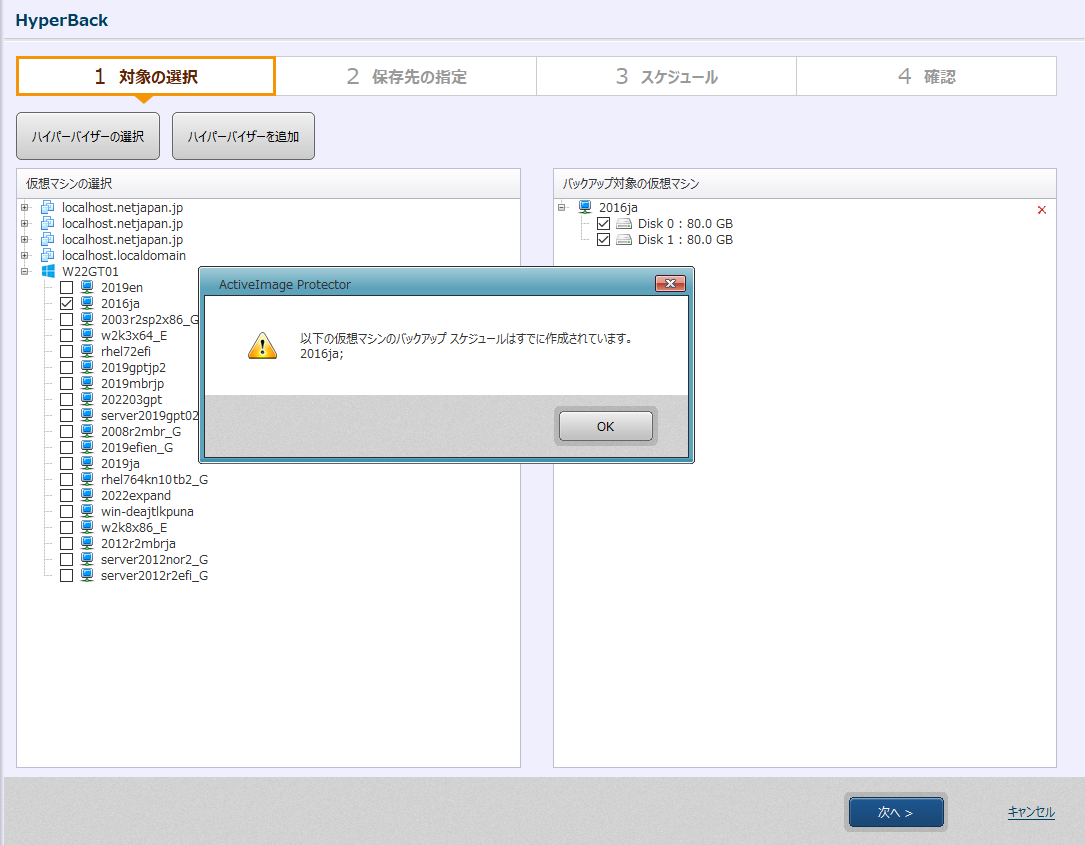Click the VM icon beside 2019efien_G
The image size is (1085, 845).
(x=86, y=447)
